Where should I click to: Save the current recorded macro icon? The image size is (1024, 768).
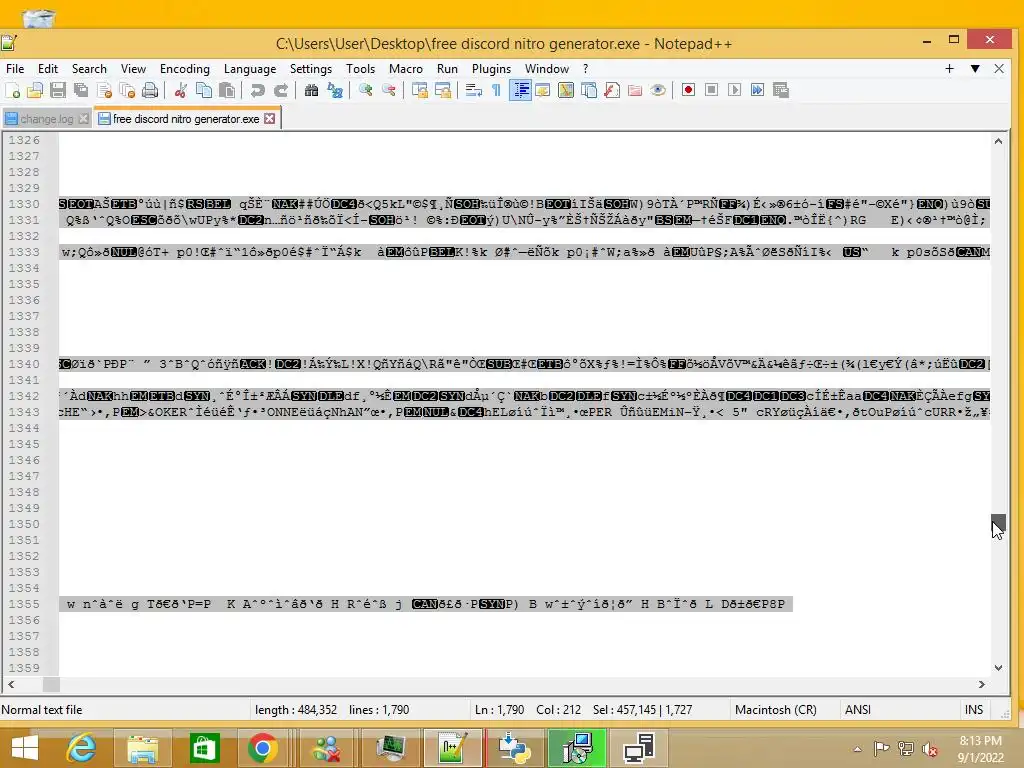pos(781,90)
